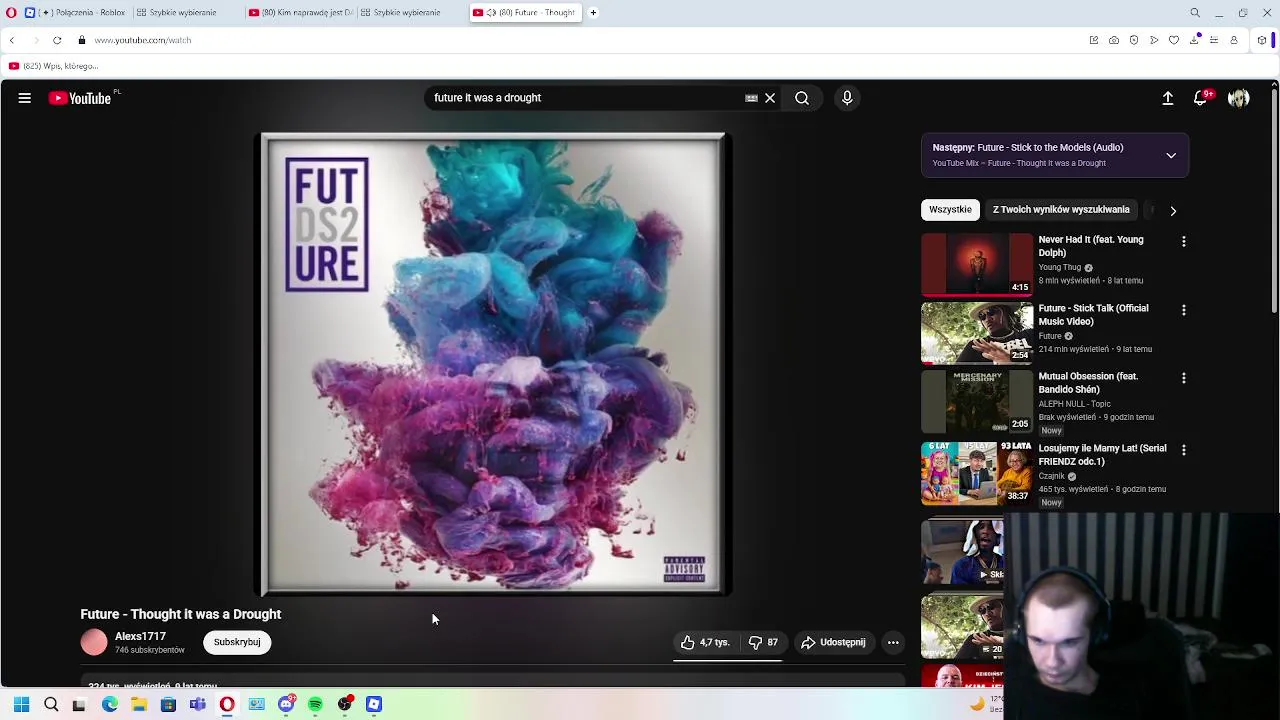
Task: Select the Z Twoich wyników wyszukiwania chip
Action: 1061,210
